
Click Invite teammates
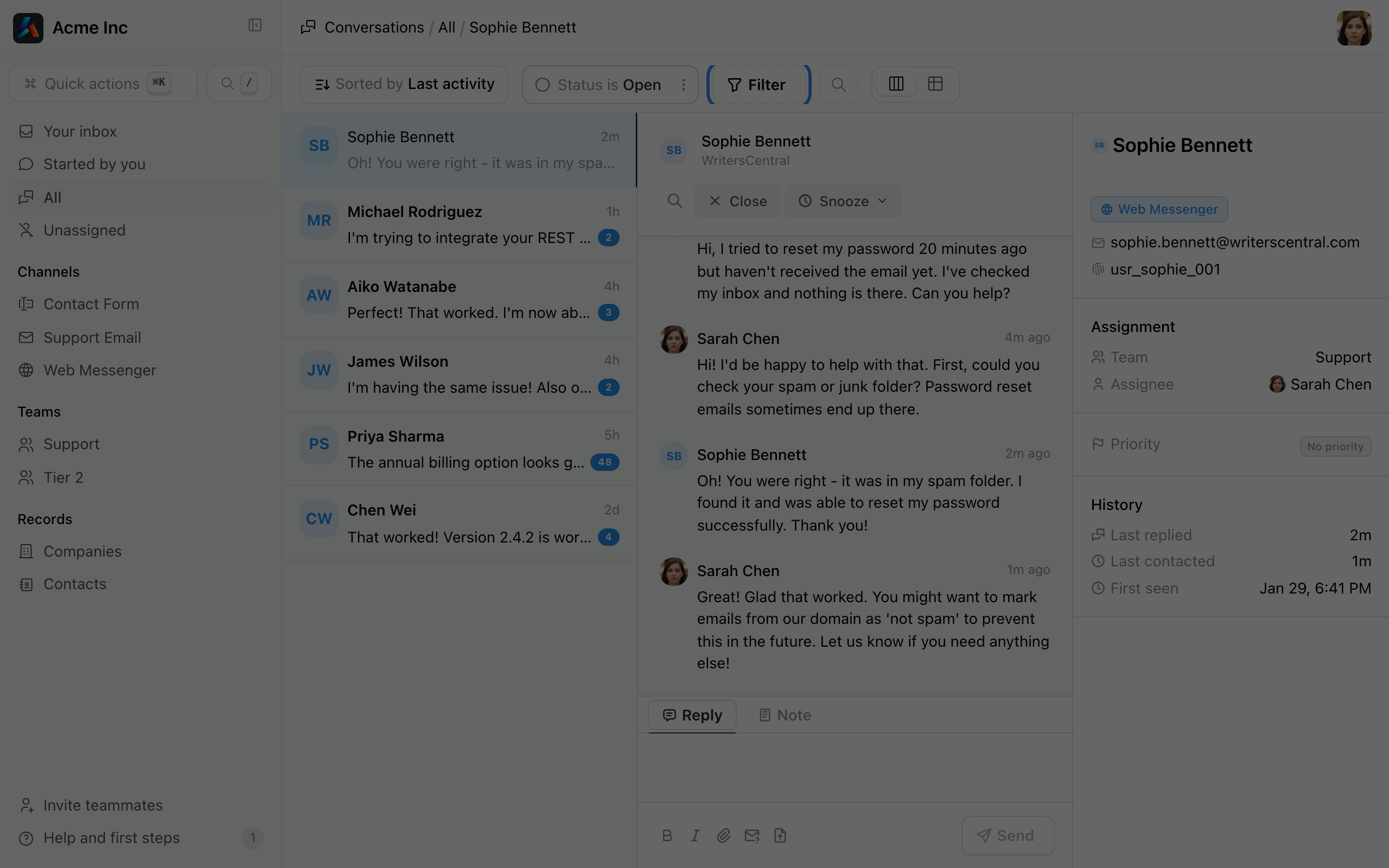click(x=141, y=806)
